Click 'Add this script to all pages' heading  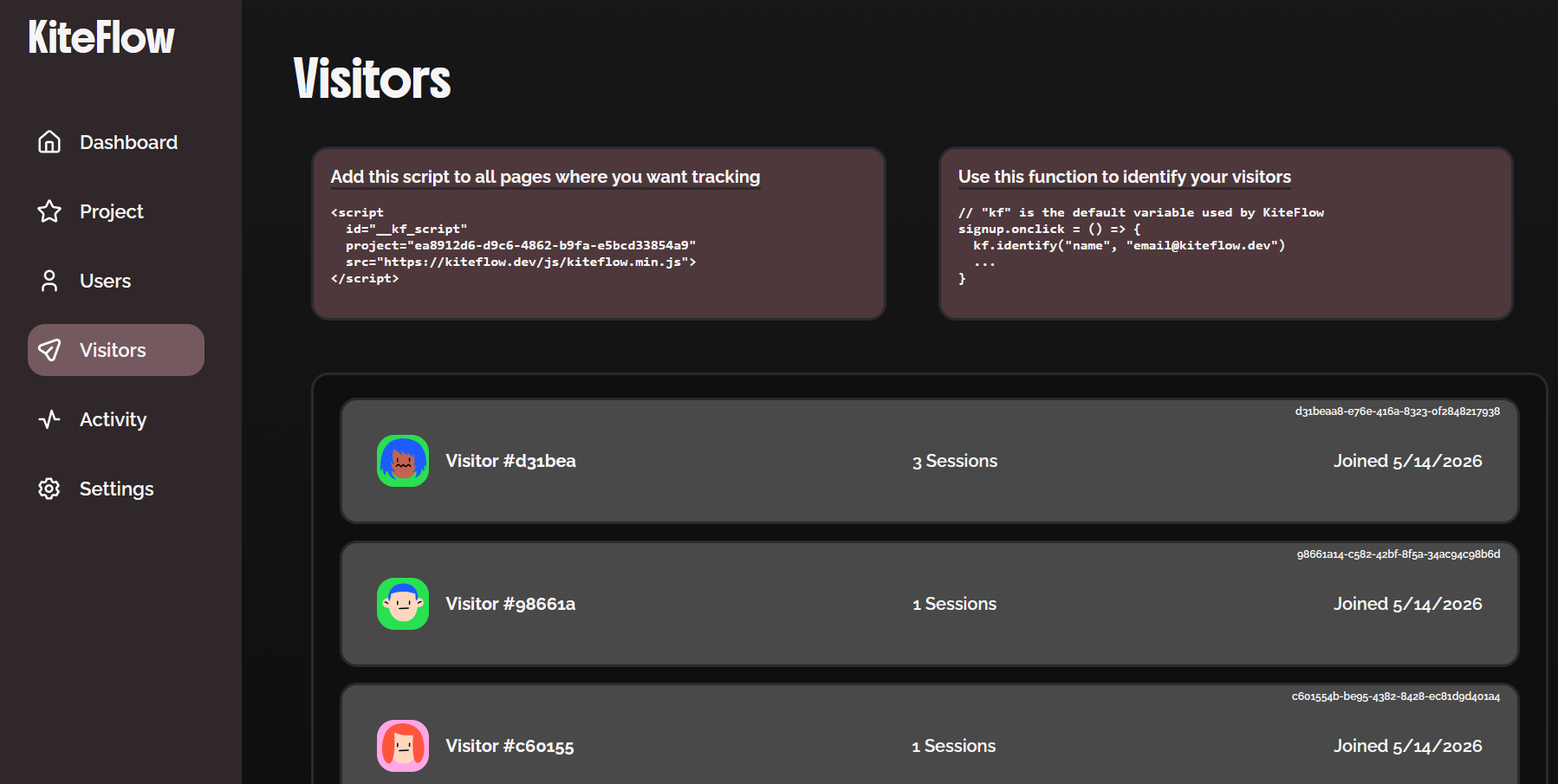click(545, 177)
